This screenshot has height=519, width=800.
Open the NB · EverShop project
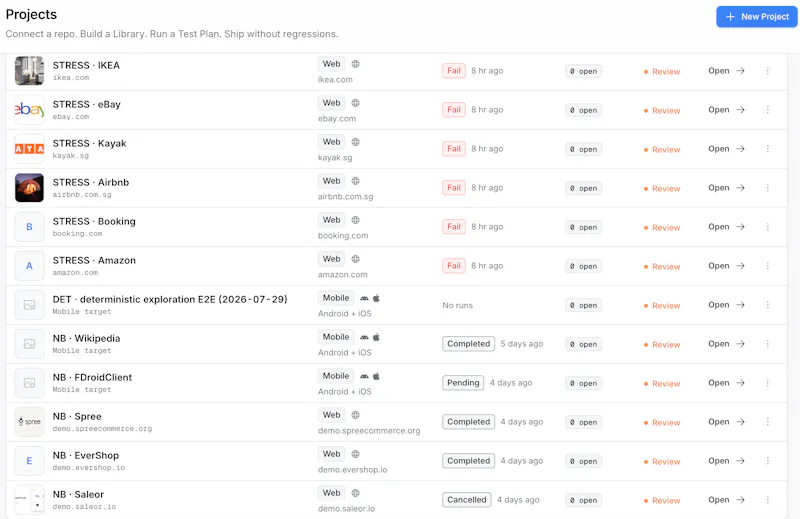click(727, 461)
